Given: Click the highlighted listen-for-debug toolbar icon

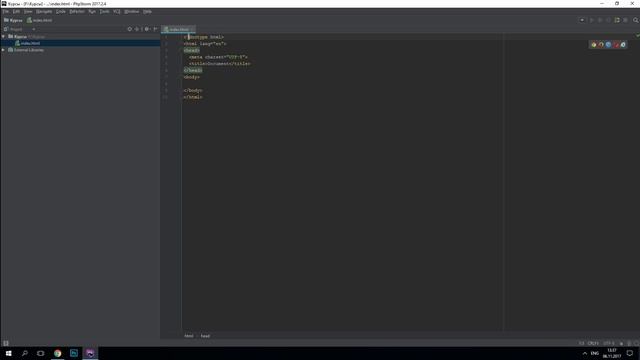Looking at the screenshot, I should [617, 20].
